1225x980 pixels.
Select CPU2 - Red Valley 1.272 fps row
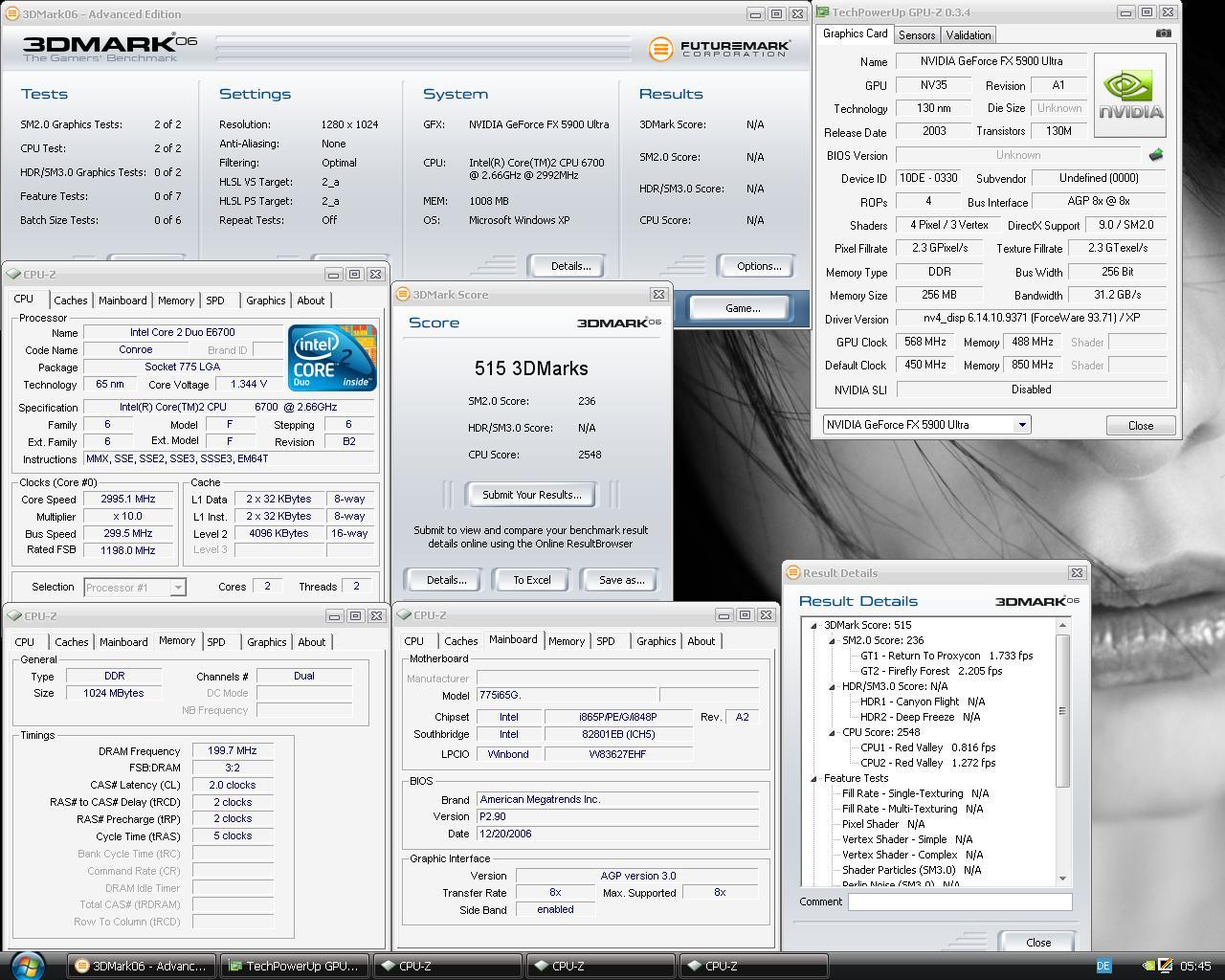pyautogui.click(x=927, y=763)
